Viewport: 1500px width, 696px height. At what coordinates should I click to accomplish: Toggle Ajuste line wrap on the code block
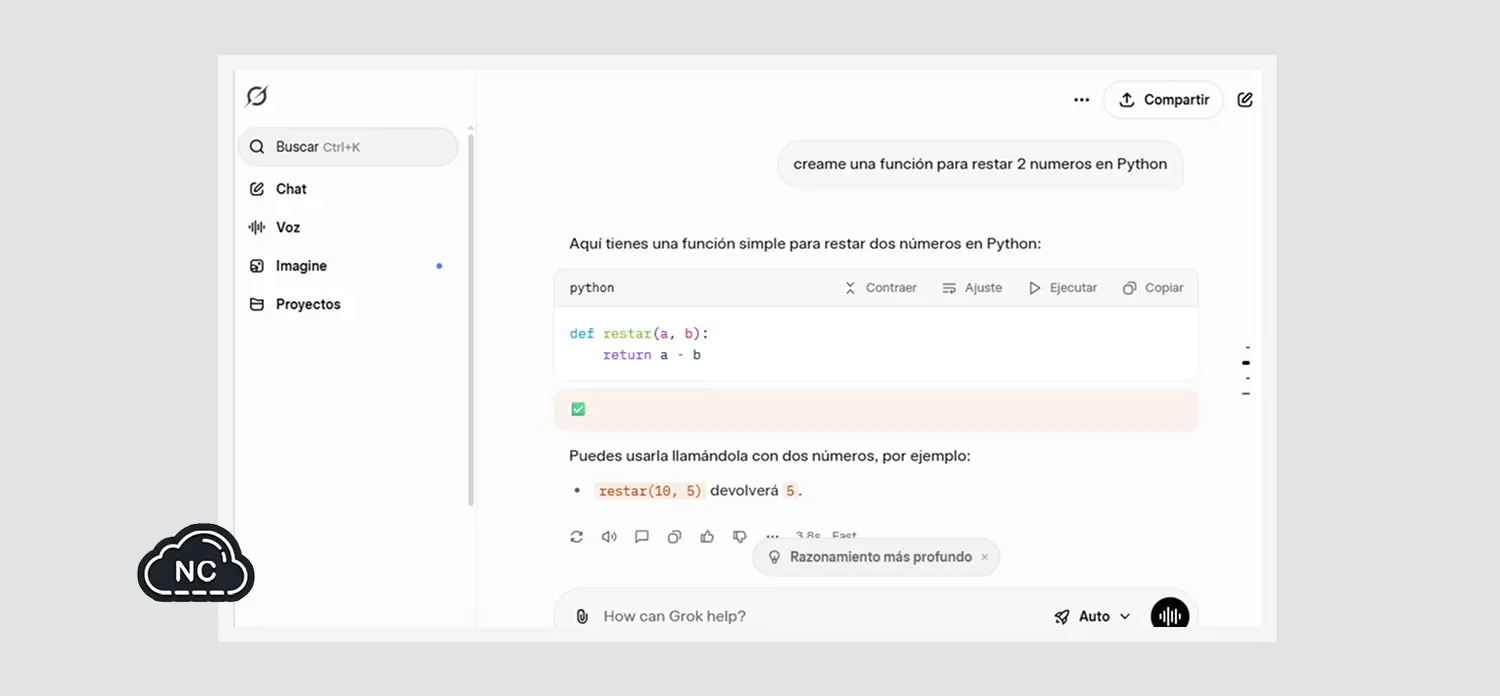[971, 288]
